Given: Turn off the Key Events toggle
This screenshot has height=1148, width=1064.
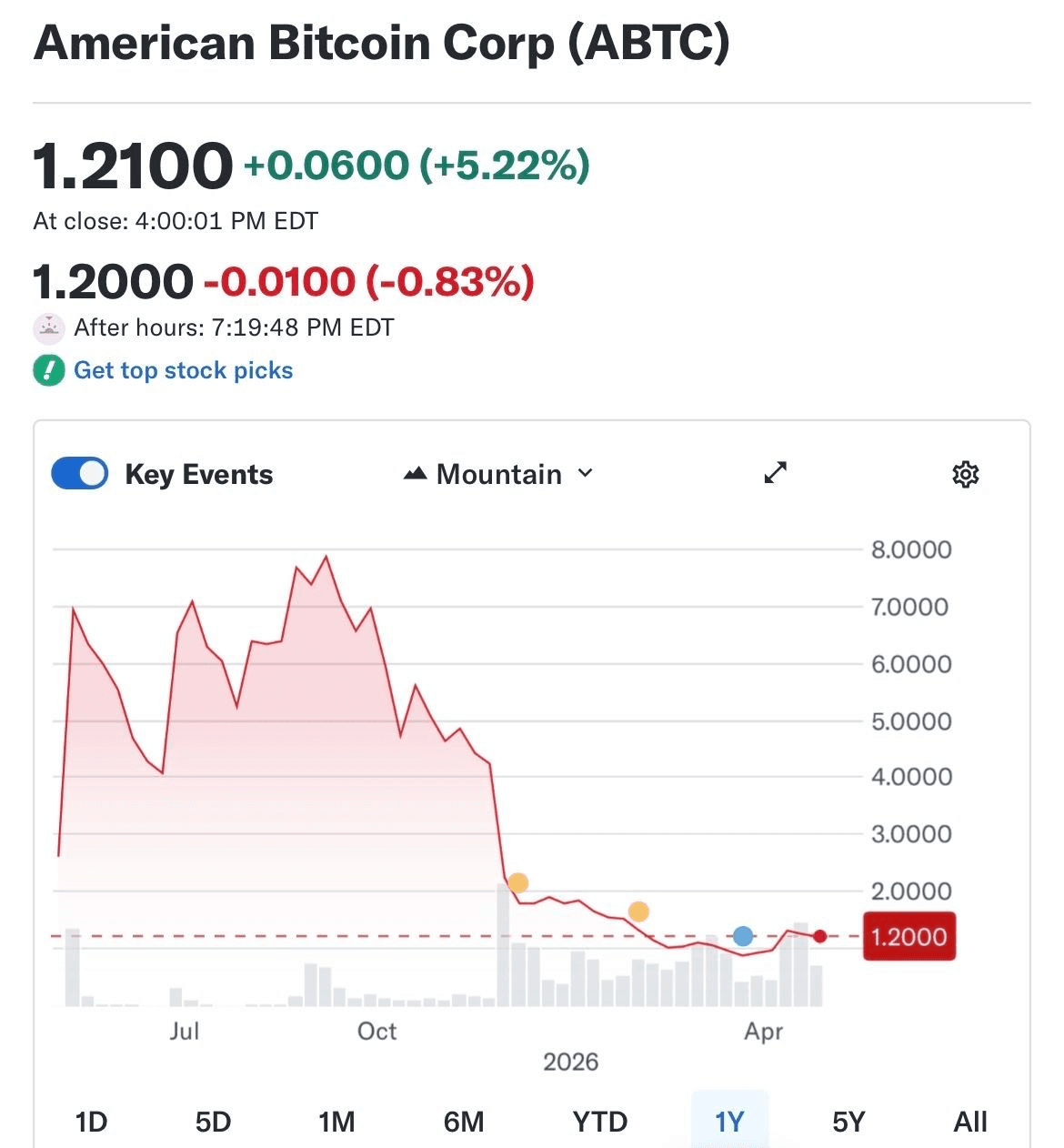Looking at the screenshot, I should (80, 474).
